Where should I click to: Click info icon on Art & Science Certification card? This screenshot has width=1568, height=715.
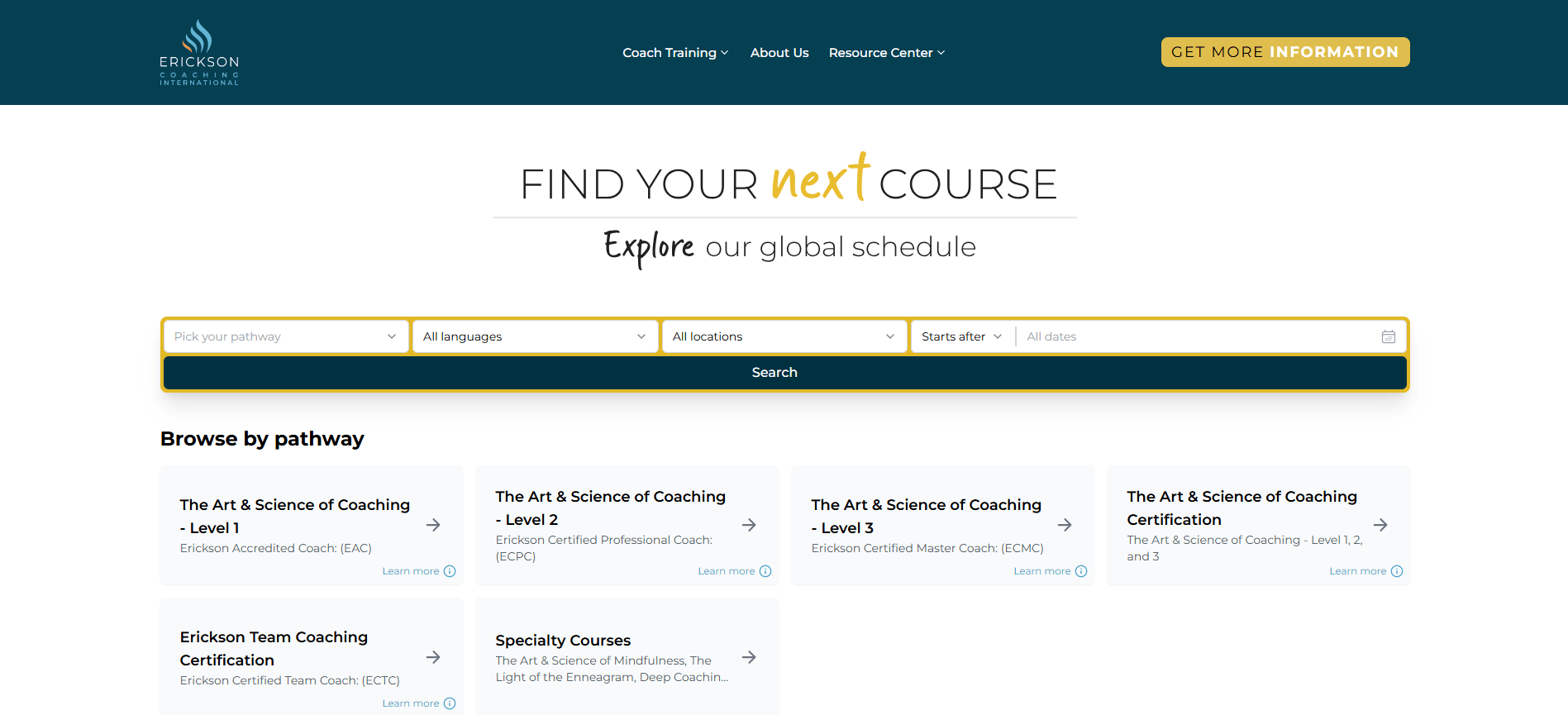1397,571
